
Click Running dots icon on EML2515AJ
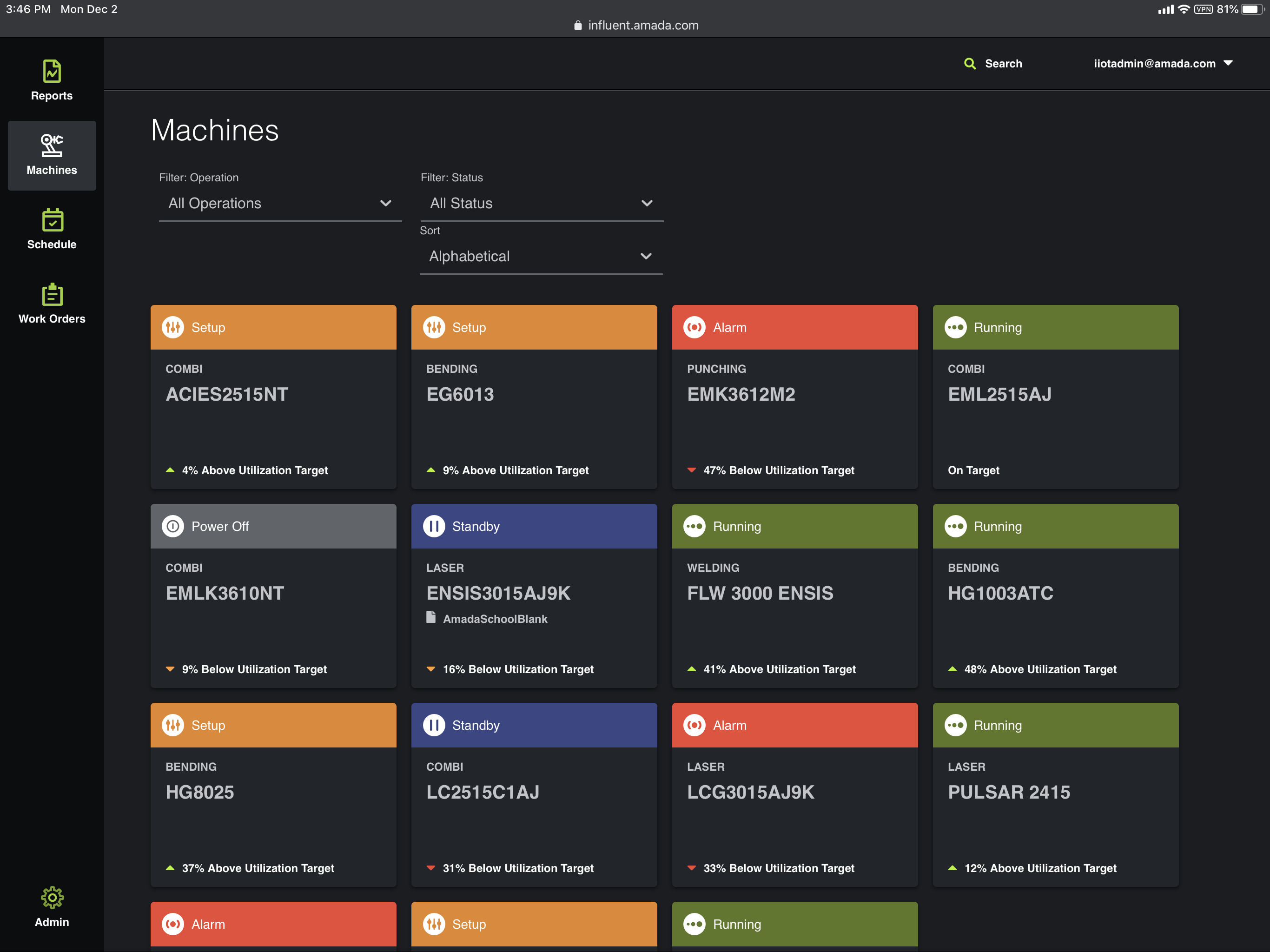point(955,327)
